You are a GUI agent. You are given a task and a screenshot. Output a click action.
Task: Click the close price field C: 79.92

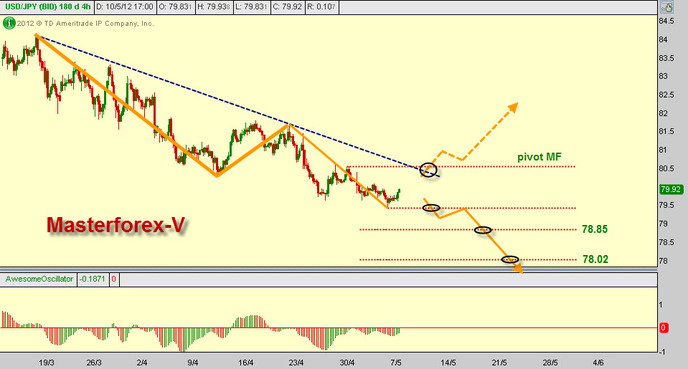[x=287, y=7]
